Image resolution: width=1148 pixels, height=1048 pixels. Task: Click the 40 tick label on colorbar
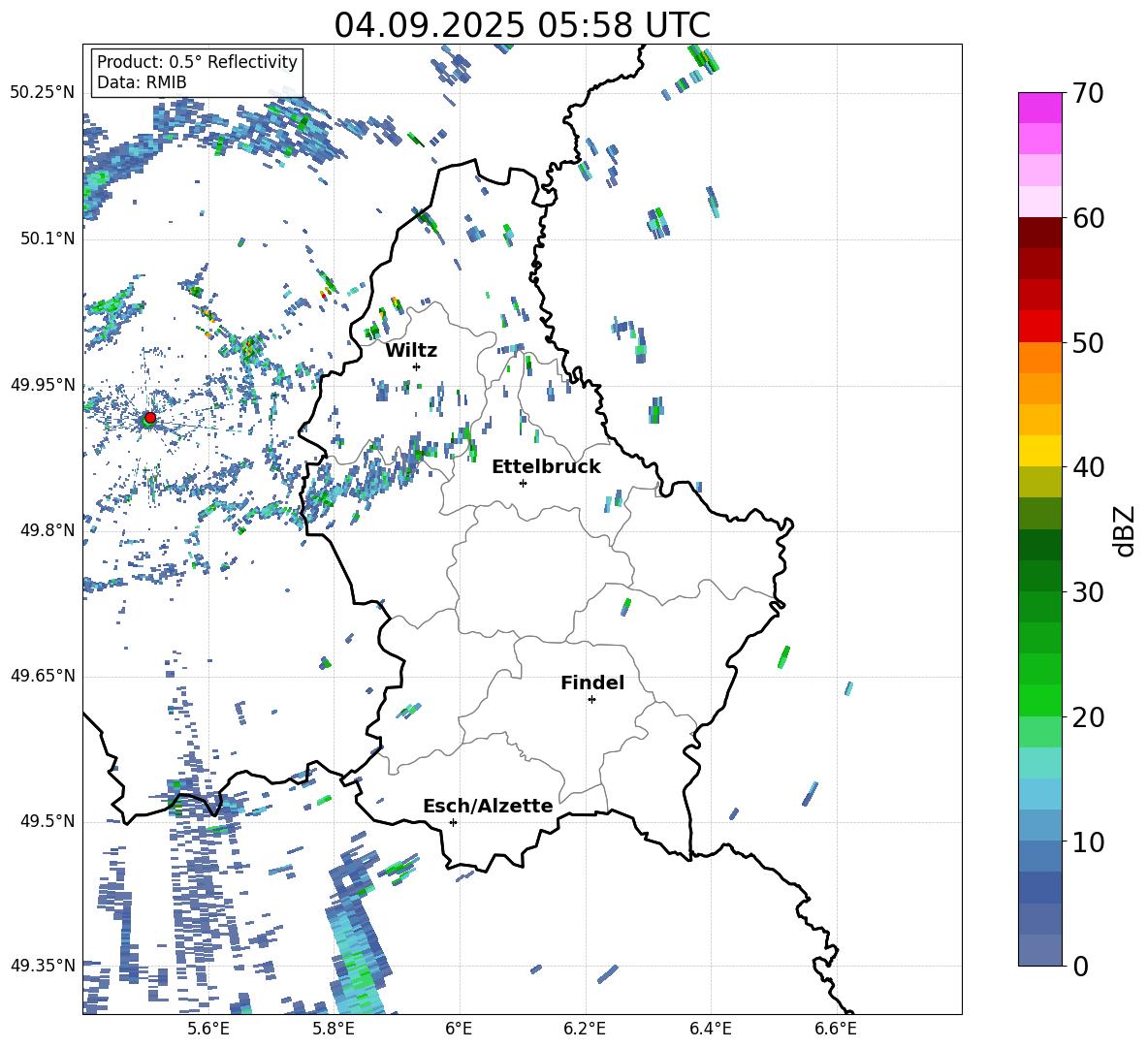pyautogui.click(x=1088, y=467)
